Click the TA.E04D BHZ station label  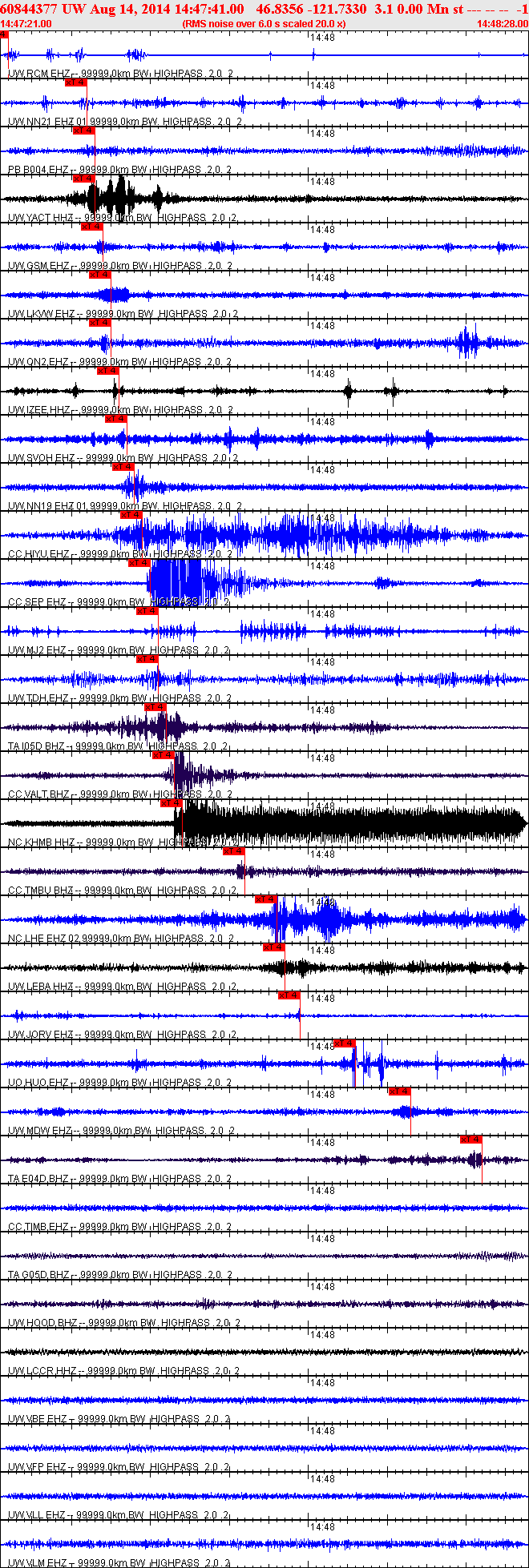coord(38,1179)
